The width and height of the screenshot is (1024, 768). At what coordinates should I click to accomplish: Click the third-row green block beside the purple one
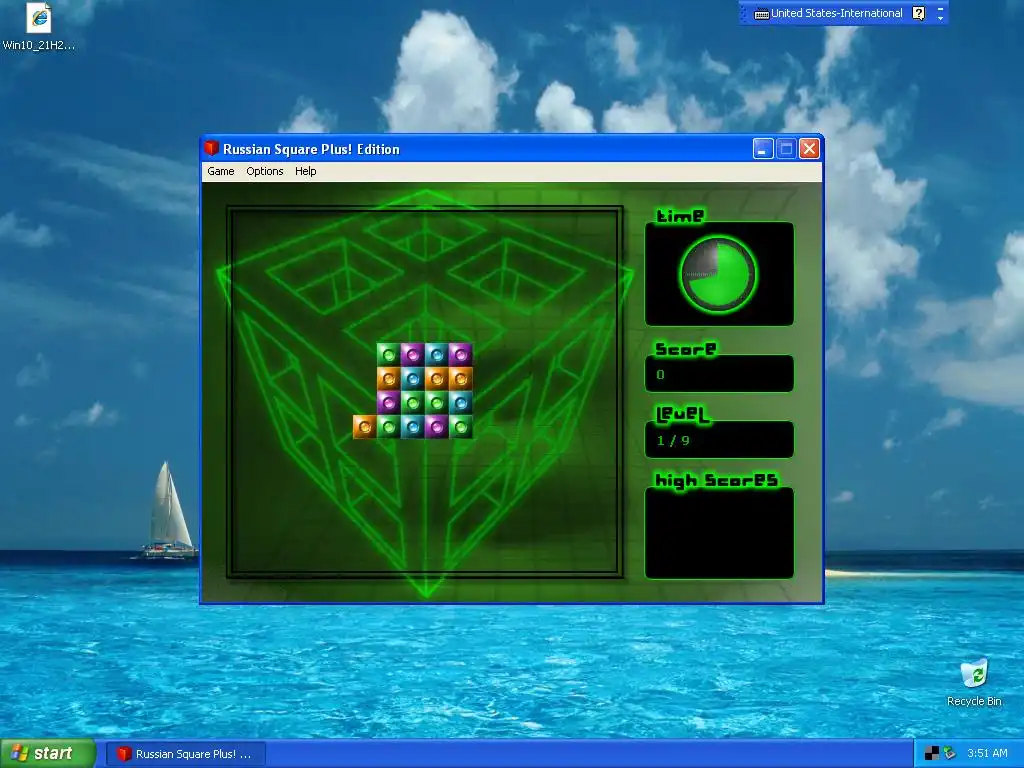pyautogui.click(x=413, y=402)
